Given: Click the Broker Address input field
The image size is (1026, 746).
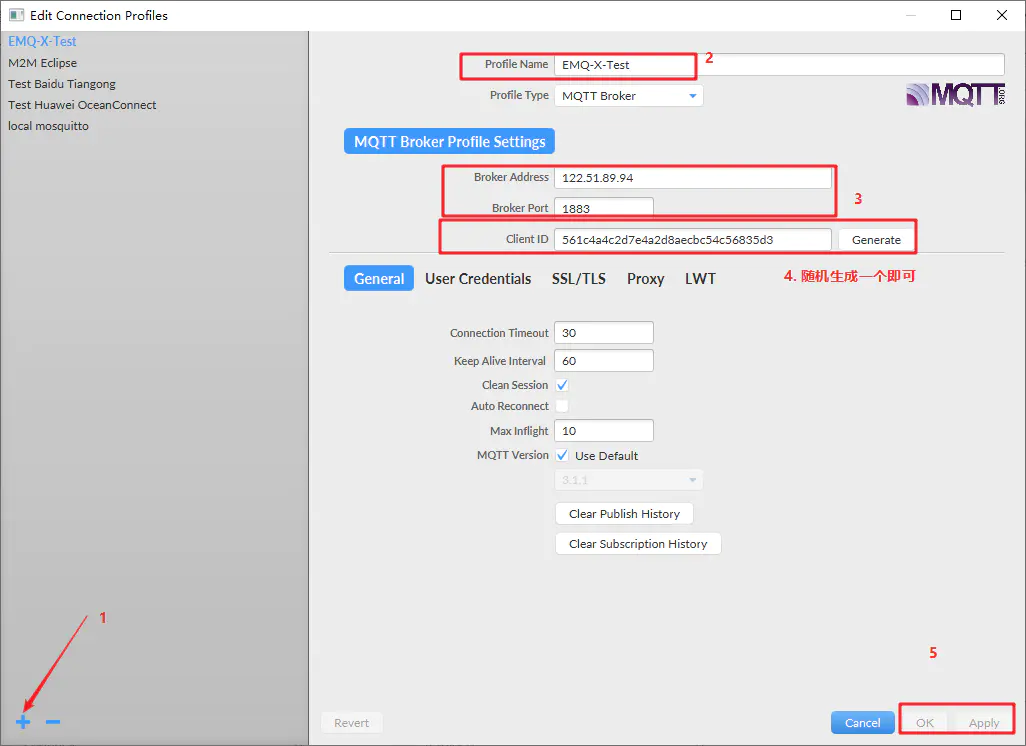Looking at the screenshot, I should [x=692, y=178].
